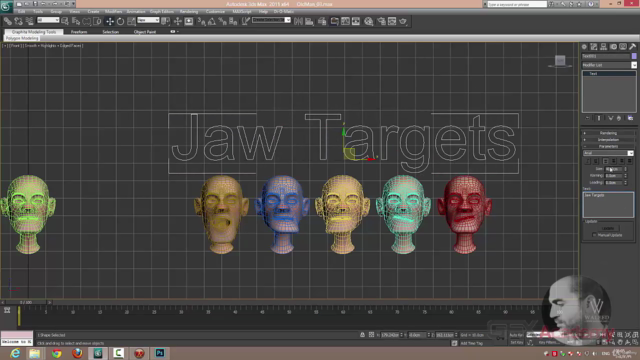Open the Create command panel tab

(x=584, y=47)
